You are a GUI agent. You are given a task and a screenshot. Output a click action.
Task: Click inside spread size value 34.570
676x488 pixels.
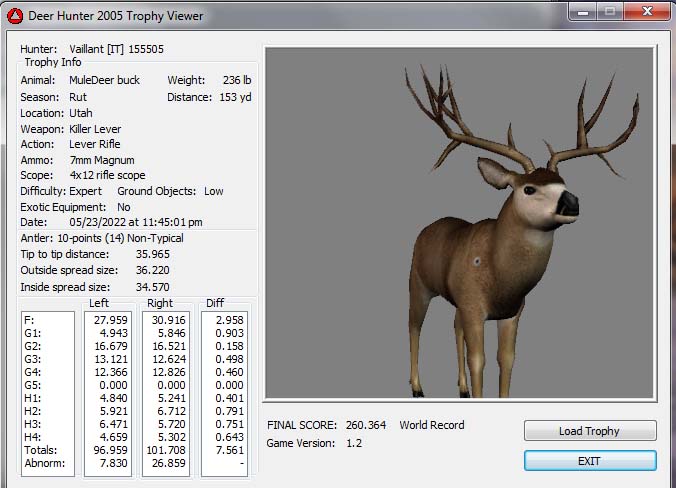[153, 287]
